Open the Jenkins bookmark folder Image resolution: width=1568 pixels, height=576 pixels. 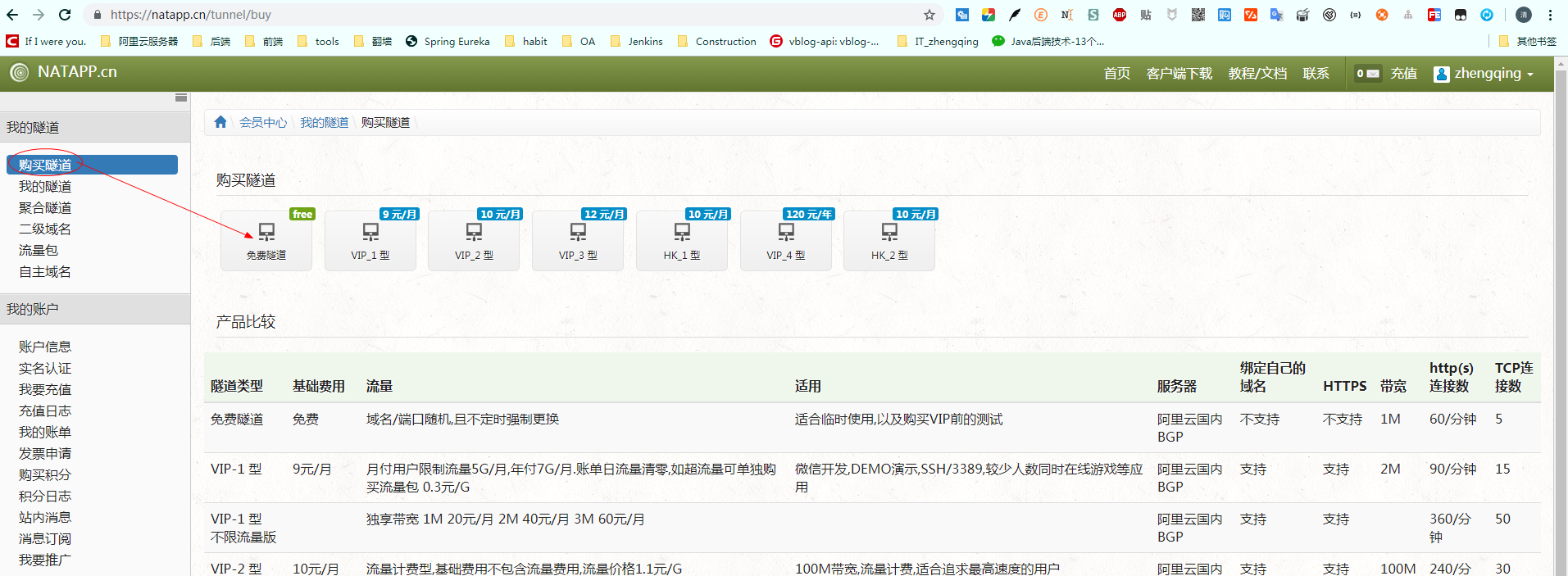[637, 41]
